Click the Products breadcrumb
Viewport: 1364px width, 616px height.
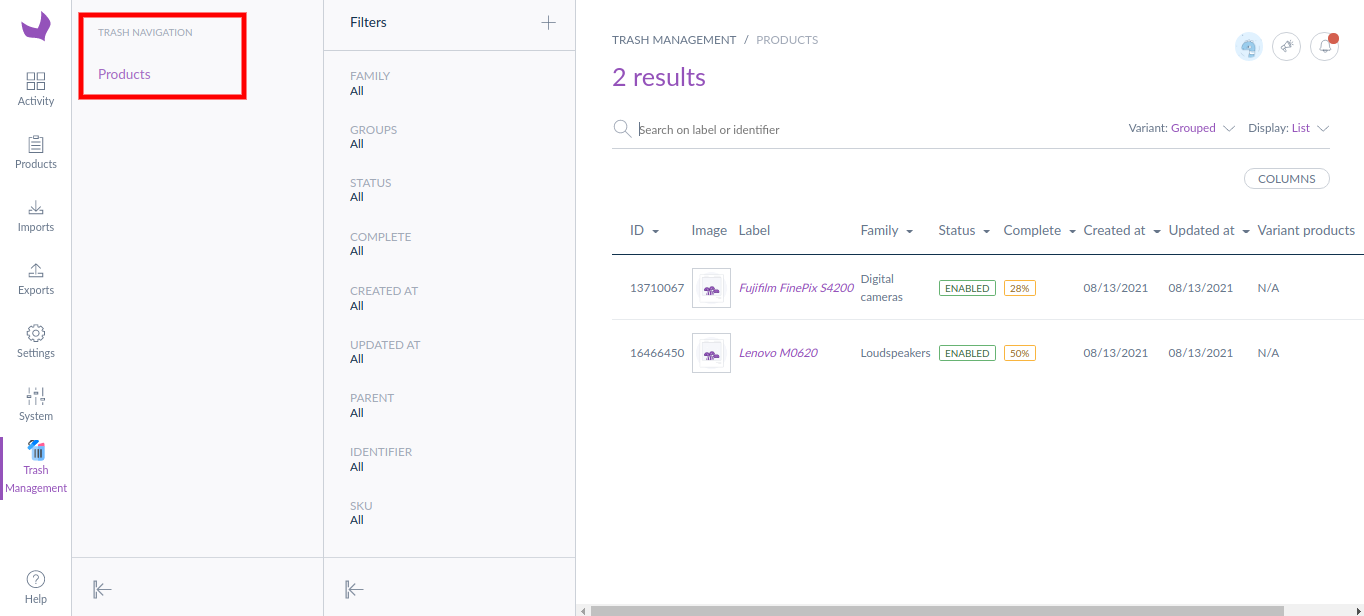tap(787, 40)
